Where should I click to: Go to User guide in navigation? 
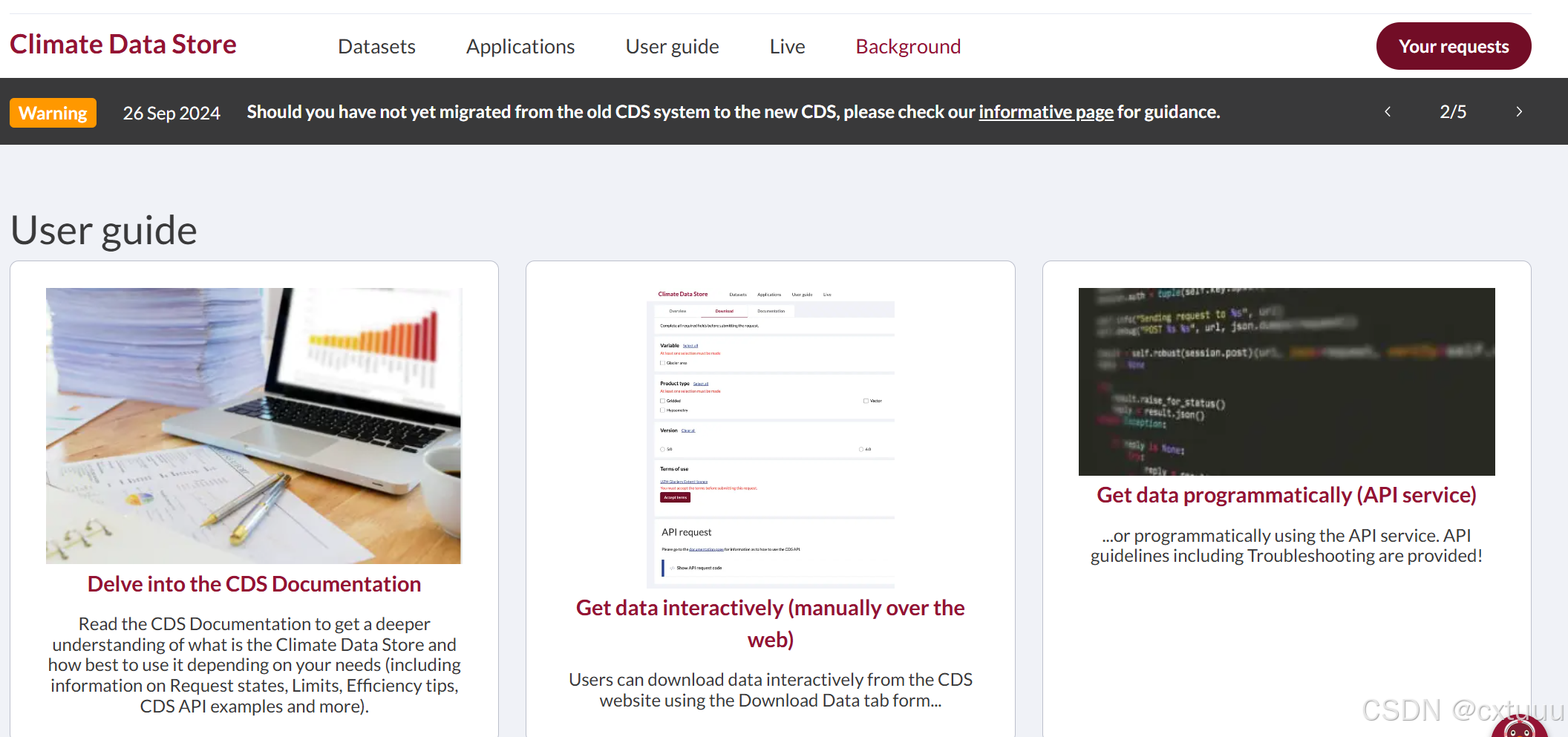pos(672,47)
